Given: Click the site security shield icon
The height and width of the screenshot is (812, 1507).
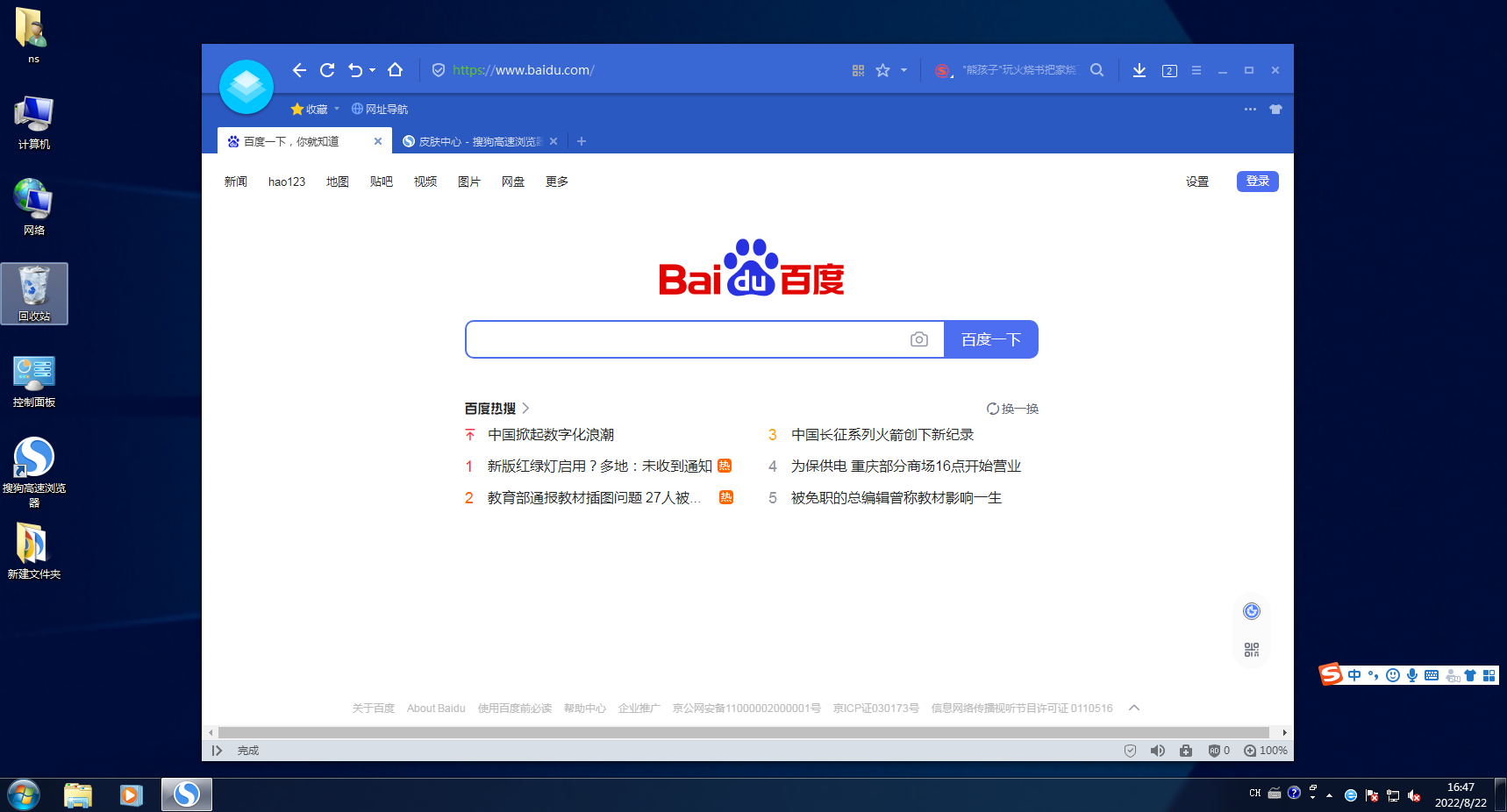Looking at the screenshot, I should click(439, 70).
